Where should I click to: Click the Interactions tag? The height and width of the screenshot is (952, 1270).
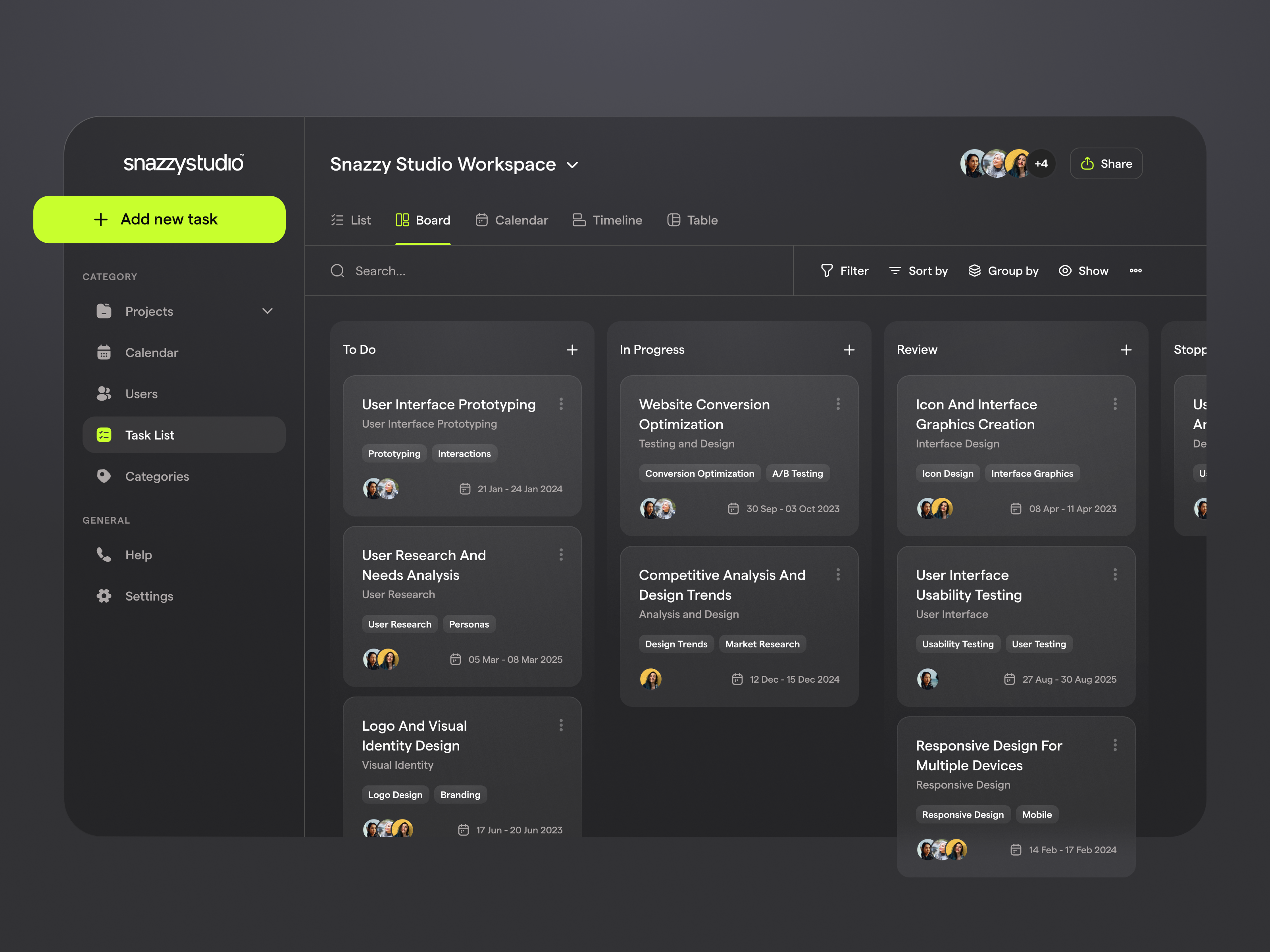[x=464, y=453]
